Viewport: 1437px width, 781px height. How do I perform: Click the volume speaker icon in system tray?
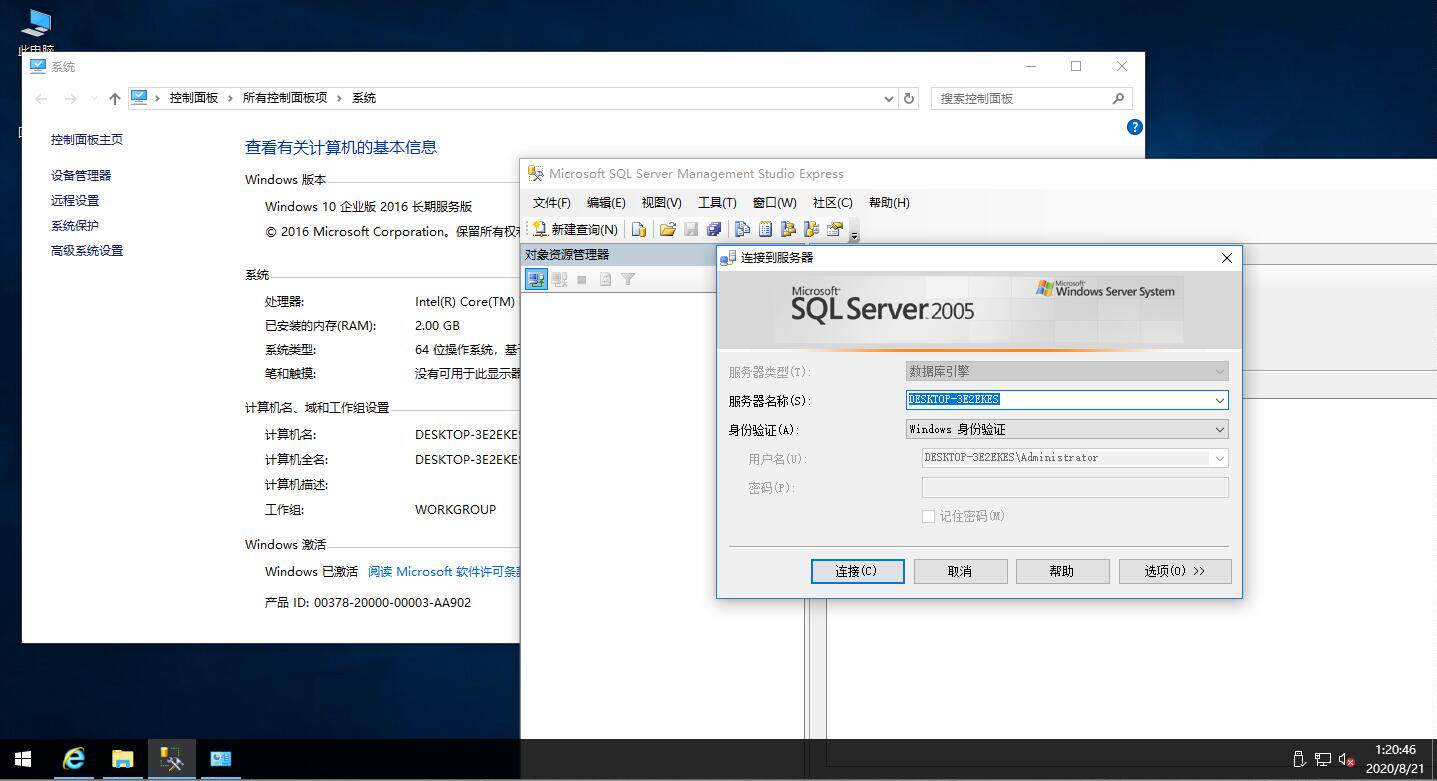1347,760
